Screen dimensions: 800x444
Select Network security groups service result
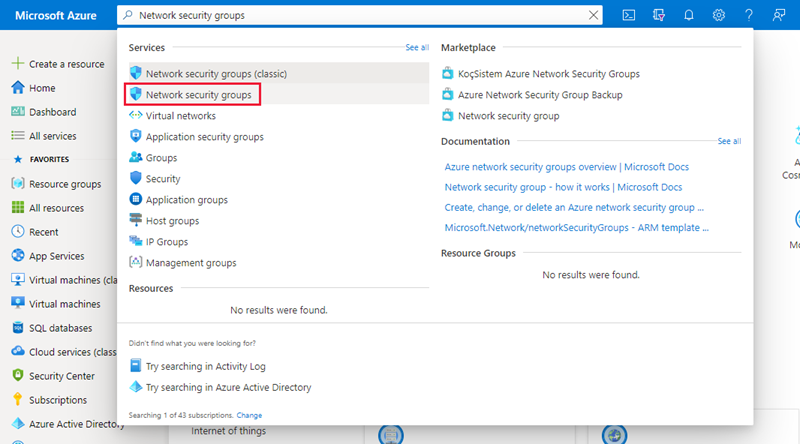[279, 94]
